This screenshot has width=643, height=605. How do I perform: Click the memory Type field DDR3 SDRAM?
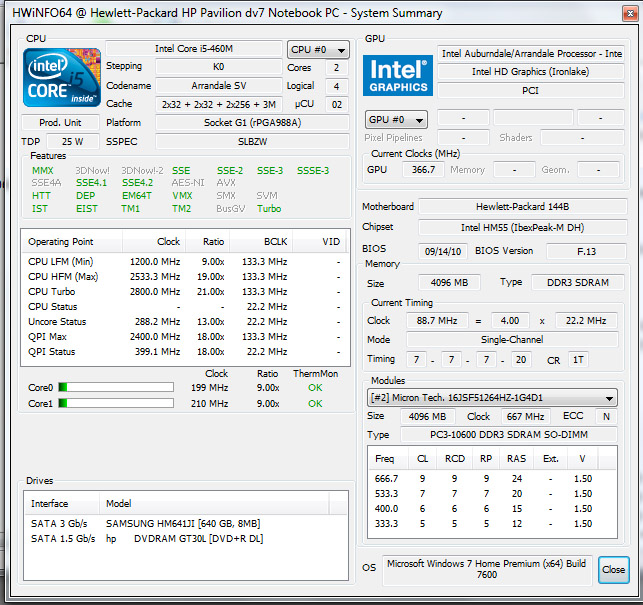578,283
